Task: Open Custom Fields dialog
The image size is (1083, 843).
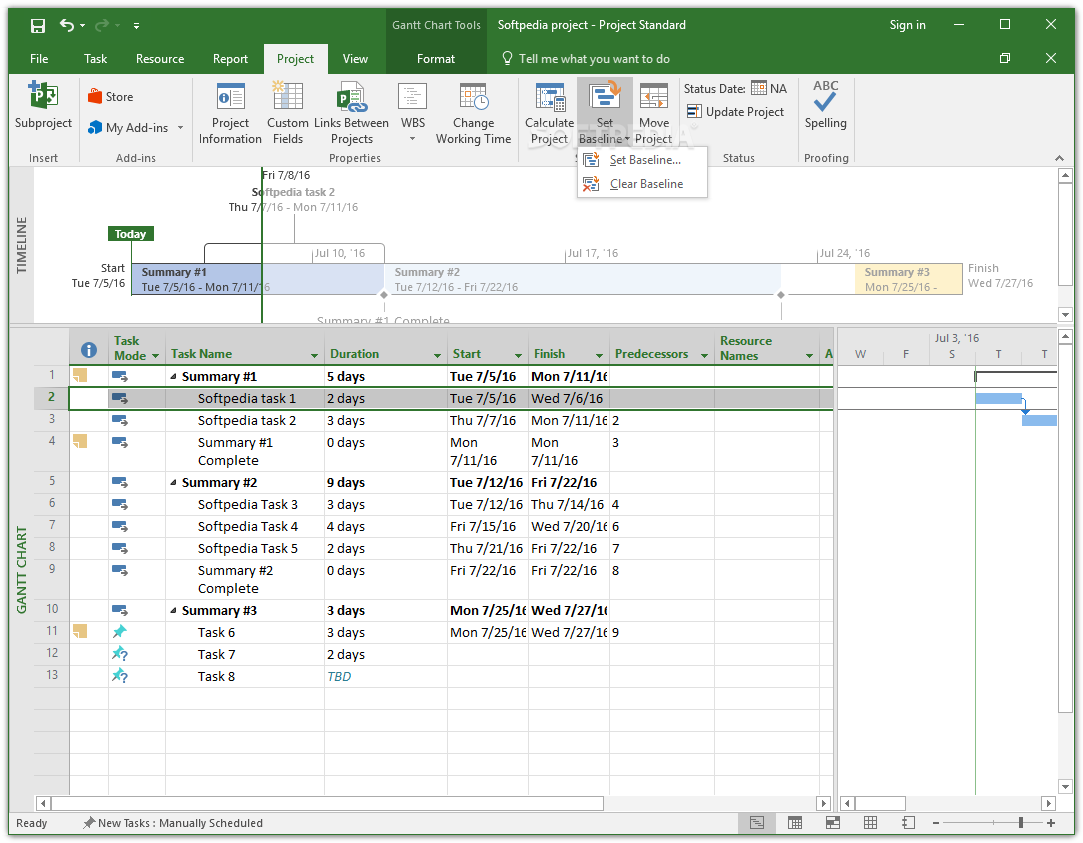Action: click(287, 113)
